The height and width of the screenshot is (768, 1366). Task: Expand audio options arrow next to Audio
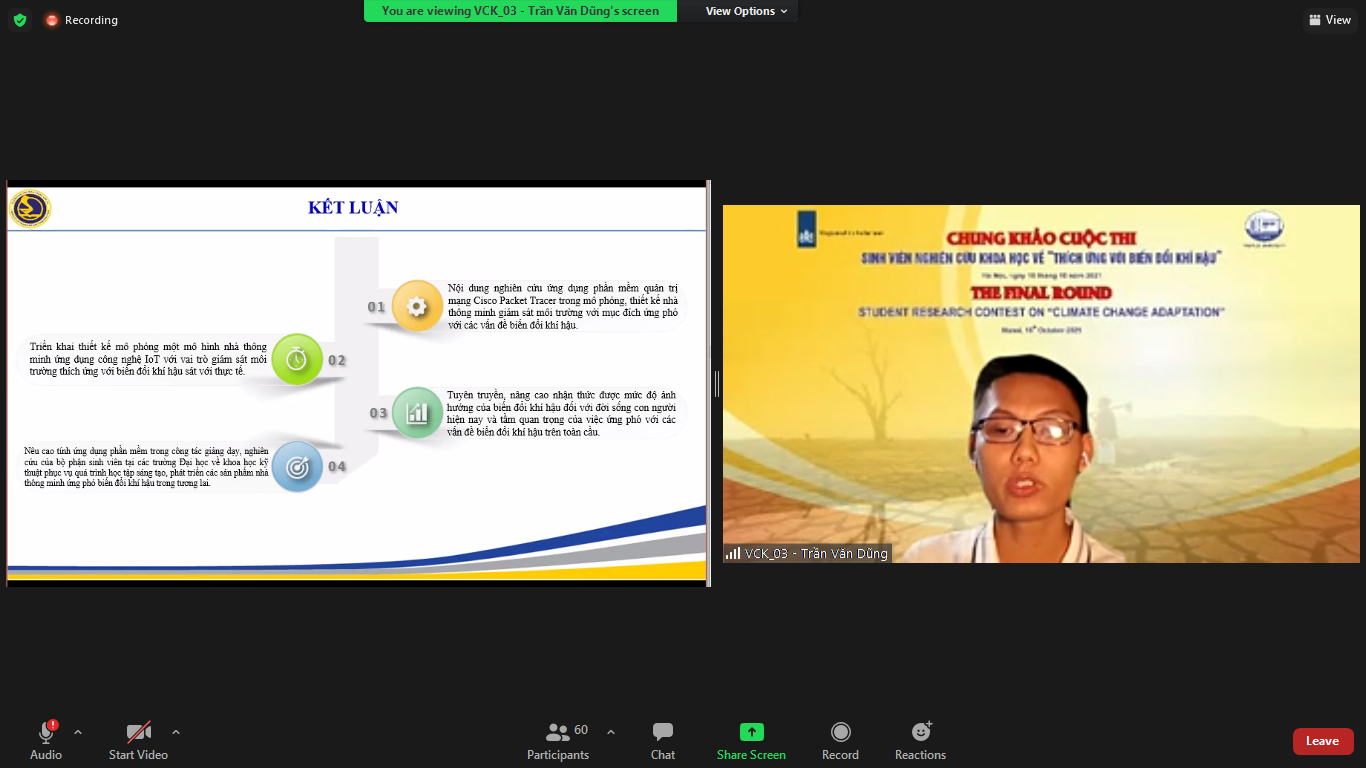78,732
